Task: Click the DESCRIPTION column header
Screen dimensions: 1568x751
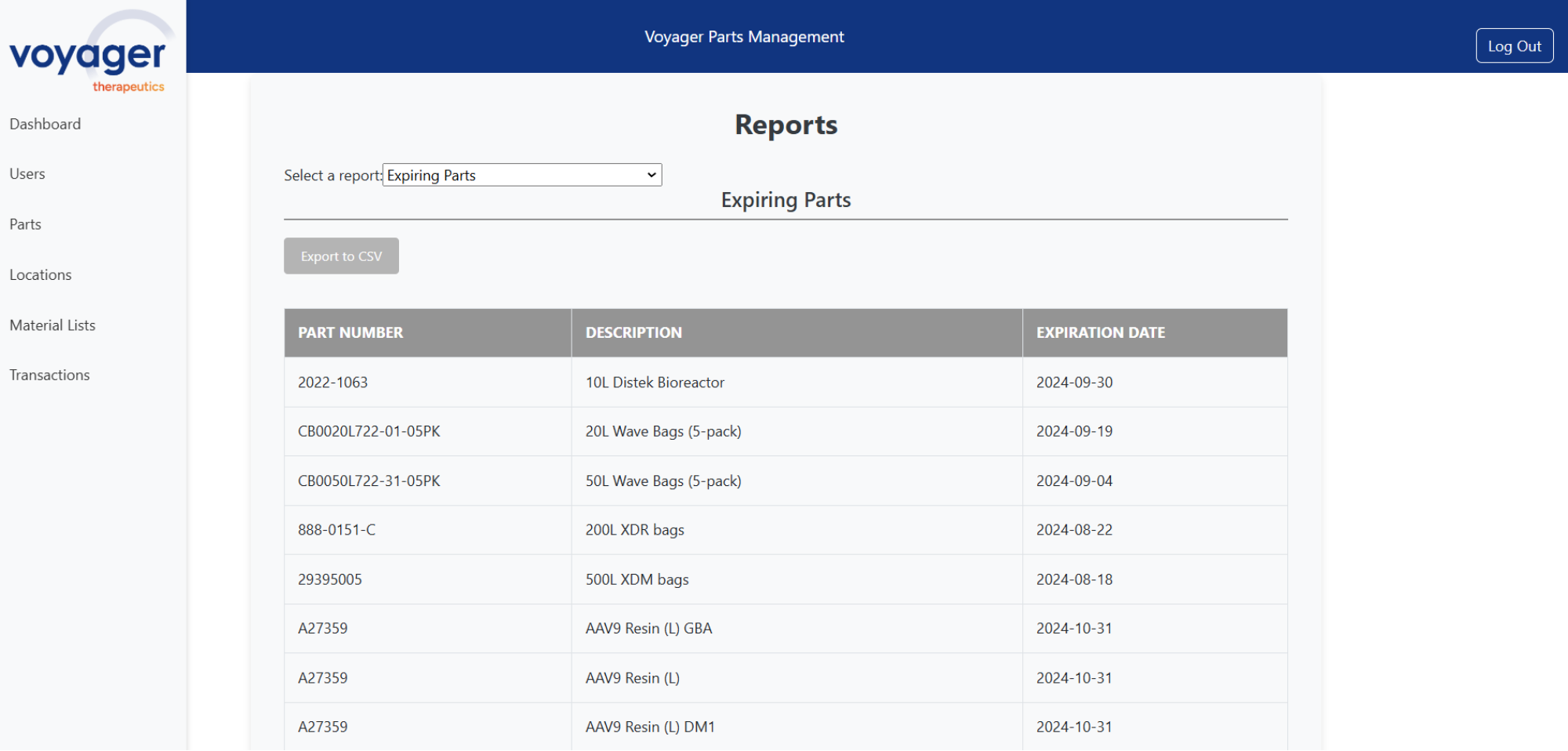Action: click(633, 333)
